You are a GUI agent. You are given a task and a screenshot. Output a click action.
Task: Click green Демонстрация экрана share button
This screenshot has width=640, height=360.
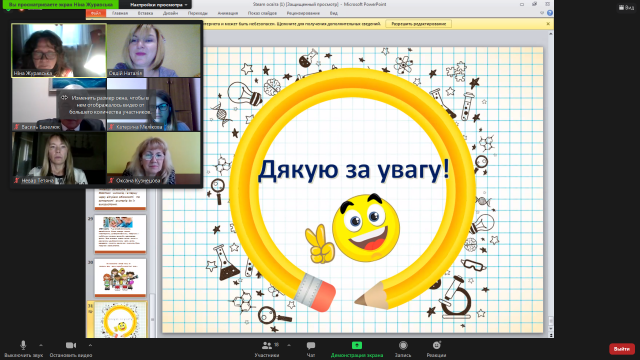pos(357,349)
